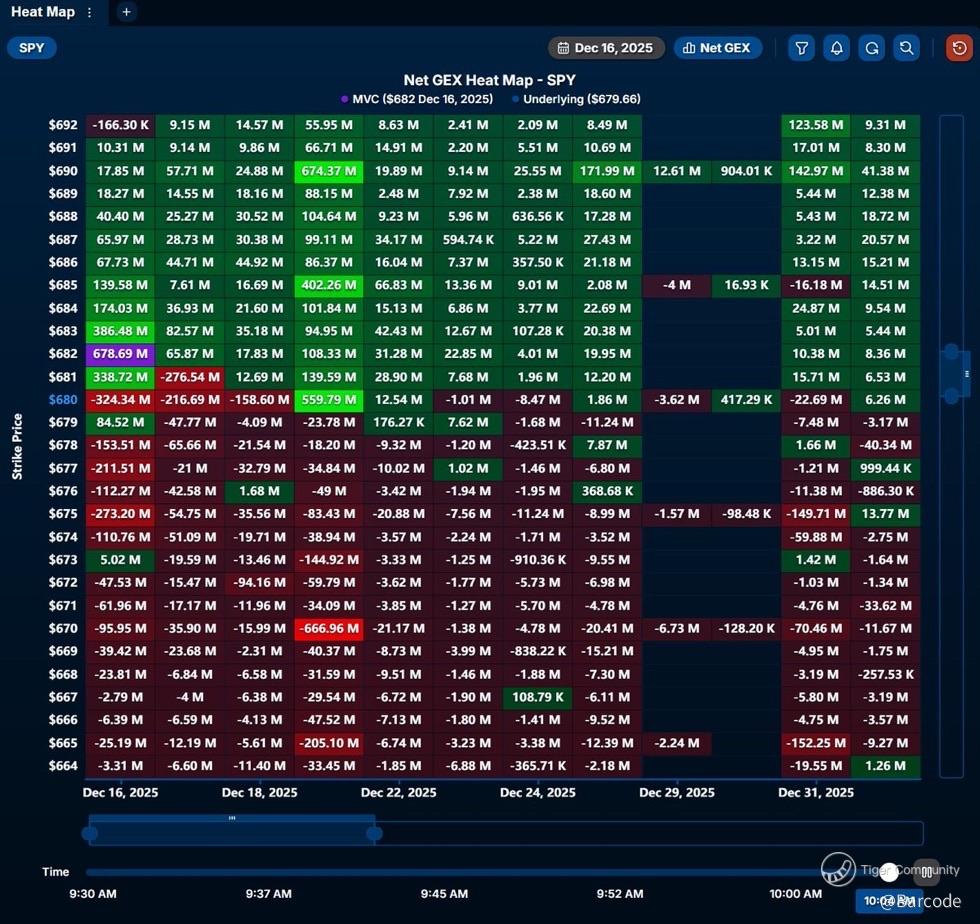Pause playback with the pause button

(x=927, y=872)
